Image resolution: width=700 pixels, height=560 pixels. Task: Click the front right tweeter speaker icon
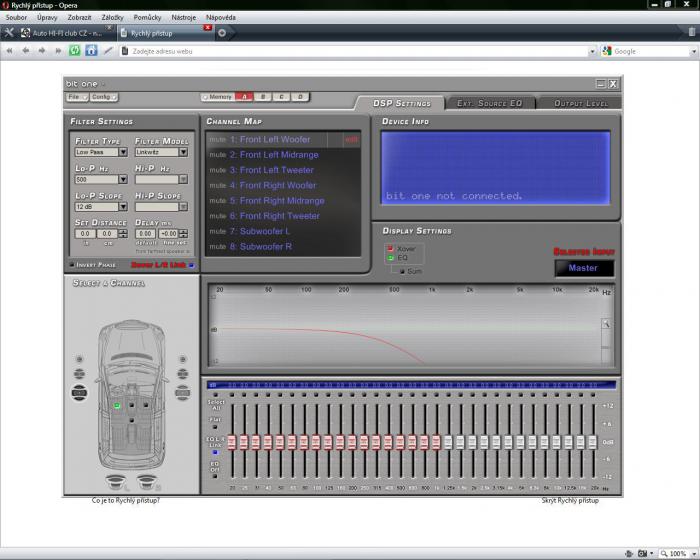[184, 359]
